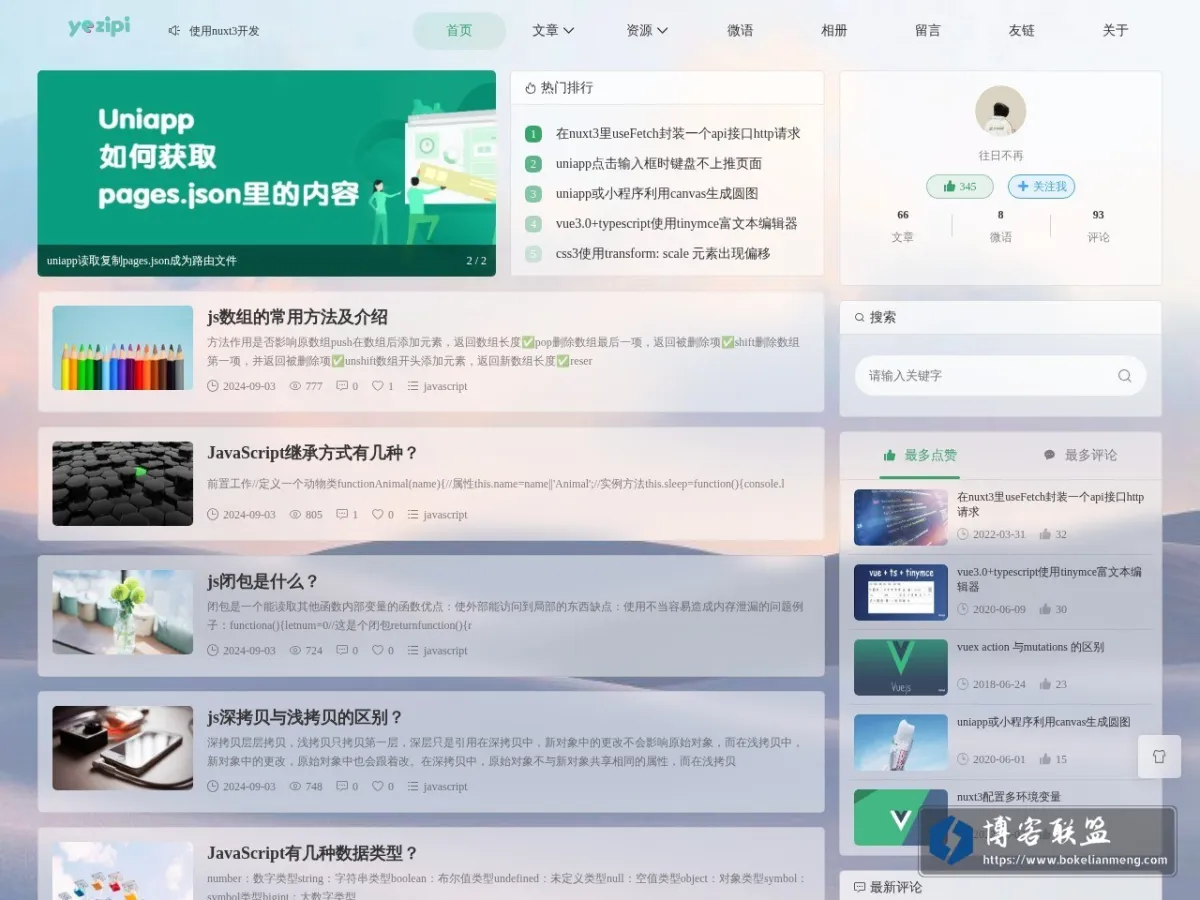Click heart icon on js深拷贝与浅拷贝的区别 post
The height and width of the screenshot is (900, 1200).
coord(377,787)
